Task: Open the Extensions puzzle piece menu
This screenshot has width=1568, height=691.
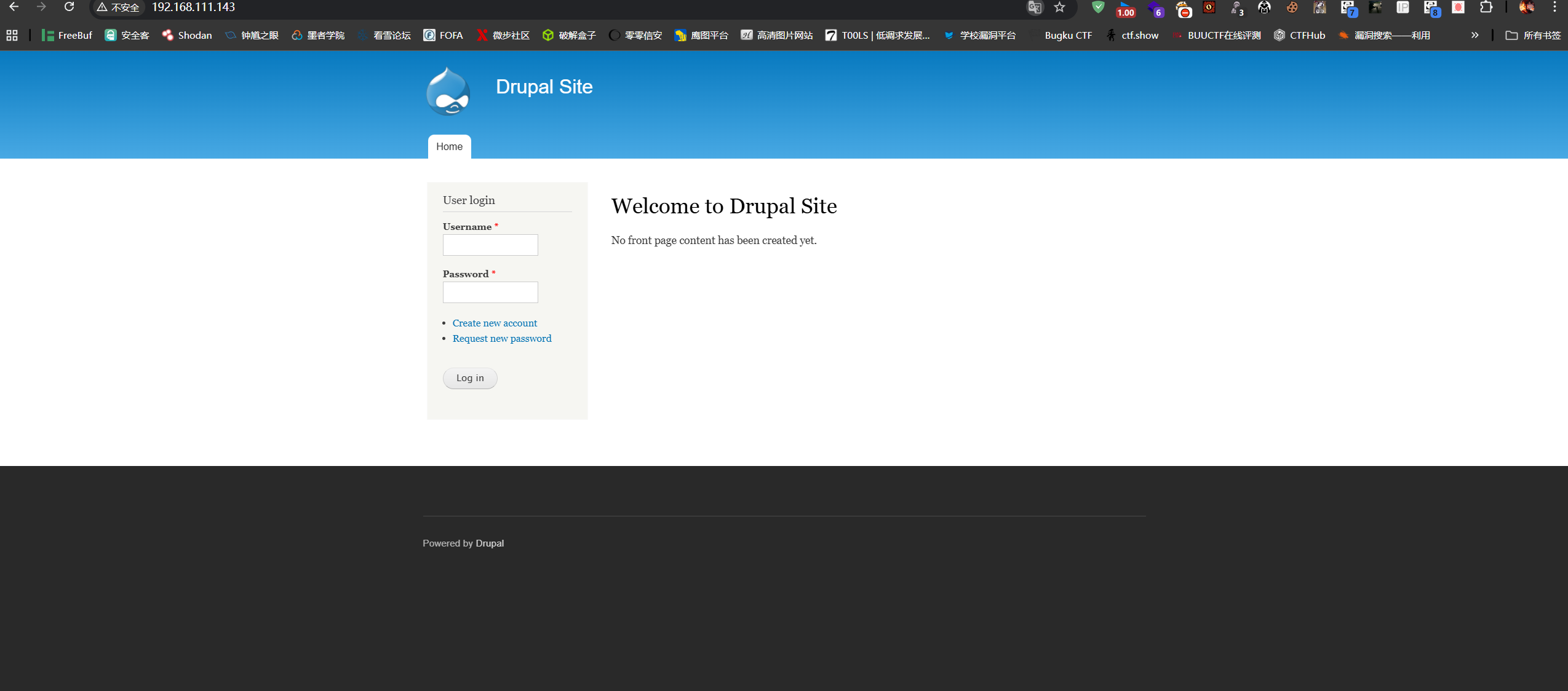Action: coord(1486,7)
